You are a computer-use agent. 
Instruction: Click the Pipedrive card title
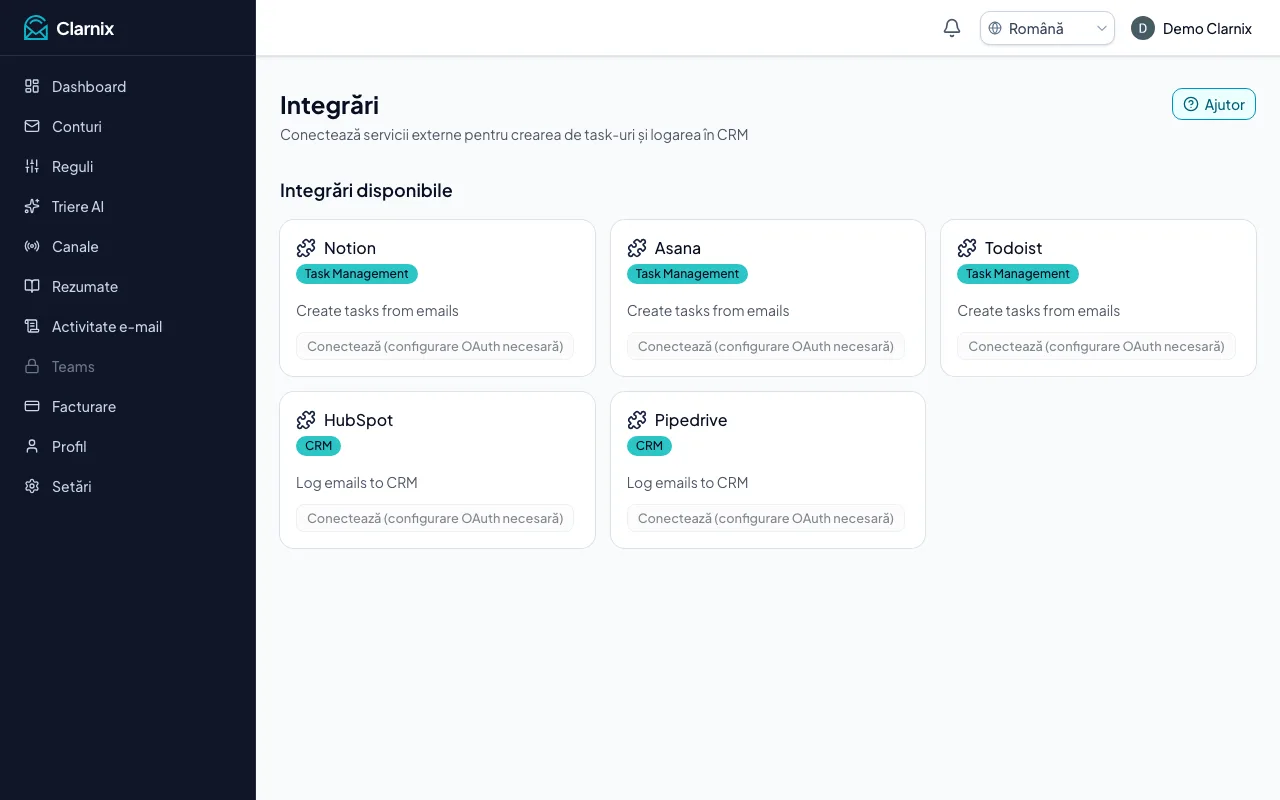[x=691, y=420]
